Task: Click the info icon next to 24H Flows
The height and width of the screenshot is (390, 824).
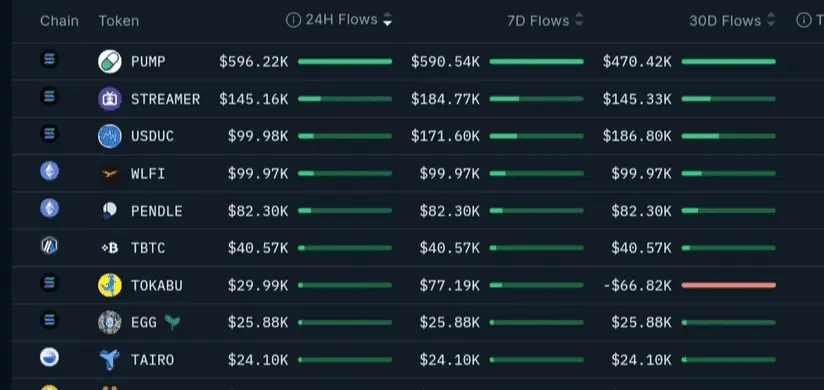Action: coord(293,20)
